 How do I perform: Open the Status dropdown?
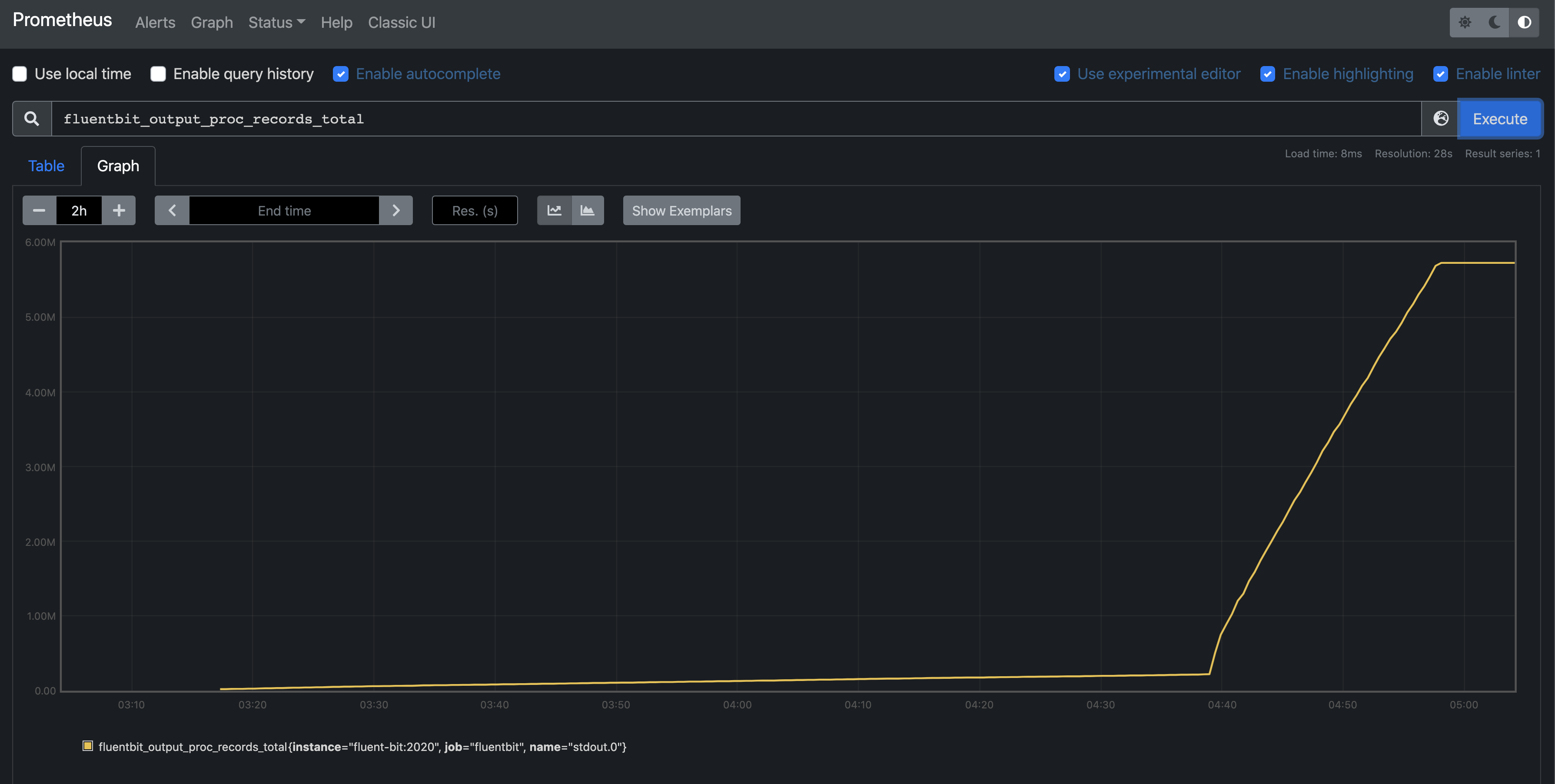(x=276, y=22)
